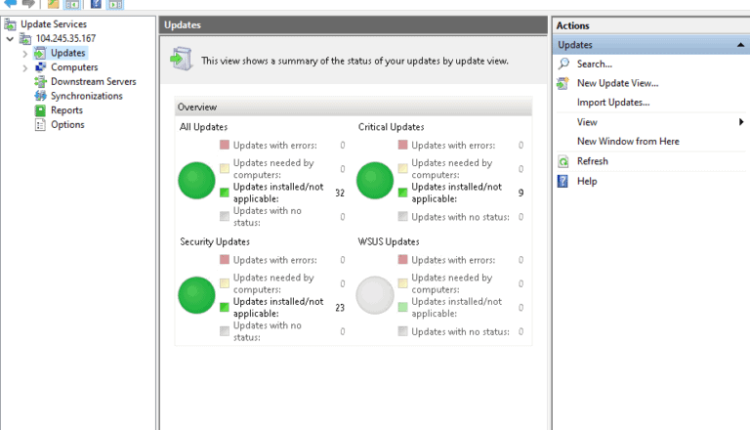
Task: Click the Security Updates green status circle
Action: click(x=196, y=296)
